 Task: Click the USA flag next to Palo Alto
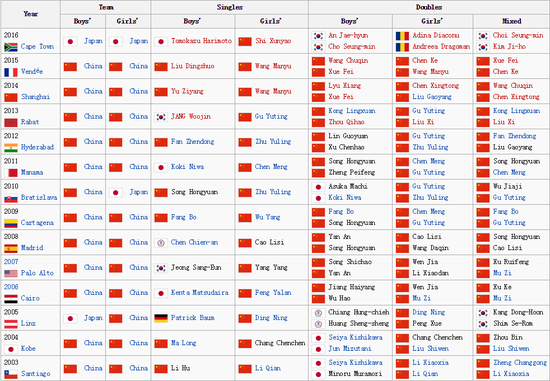[x=11, y=273]
